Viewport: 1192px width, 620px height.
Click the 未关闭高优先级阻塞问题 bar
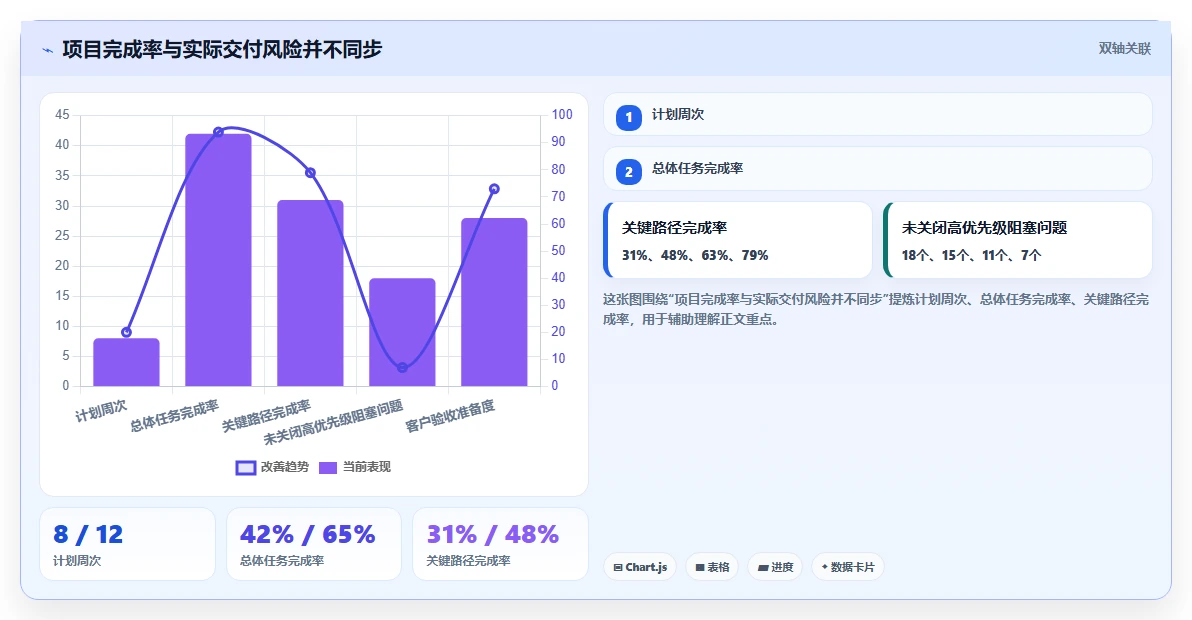[x=402, y=332]
